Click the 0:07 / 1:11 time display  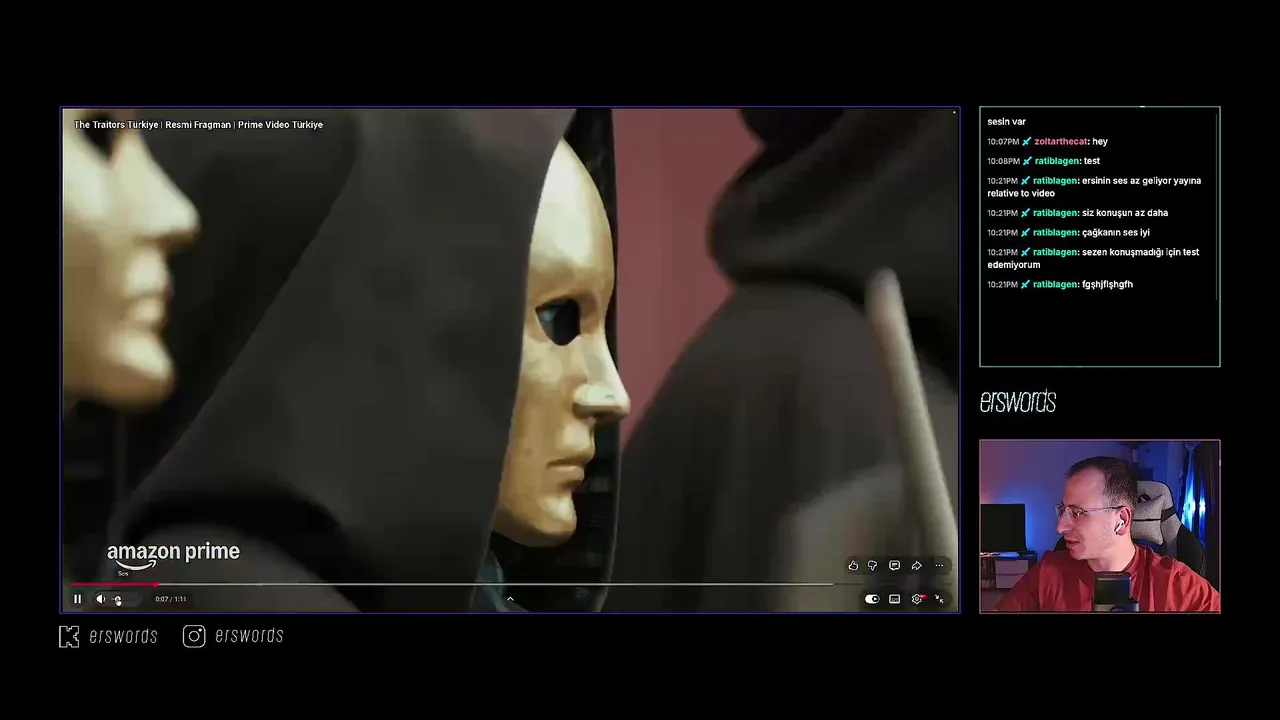coord(171,599)
